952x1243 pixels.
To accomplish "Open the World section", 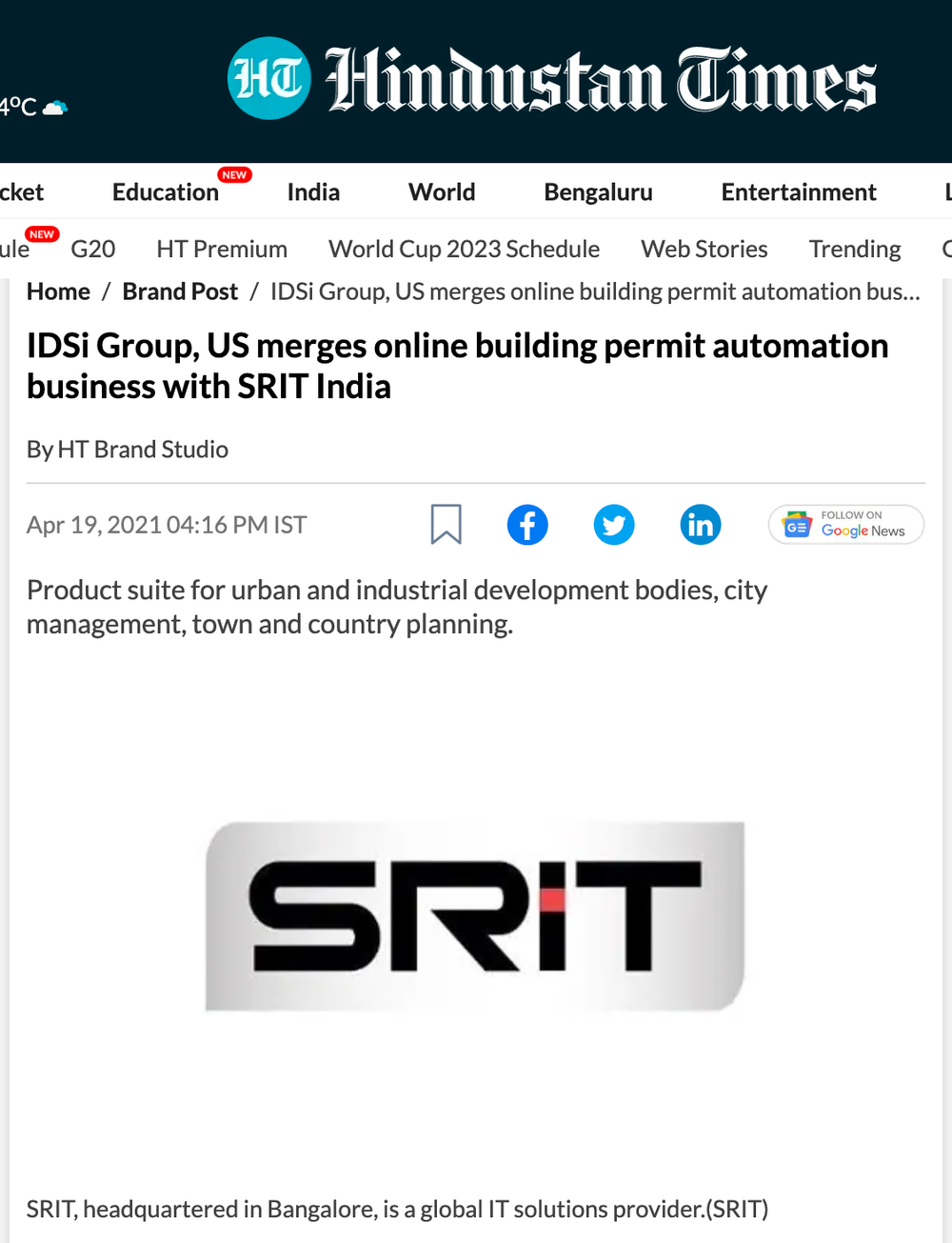I will click(x=442, y=192).
